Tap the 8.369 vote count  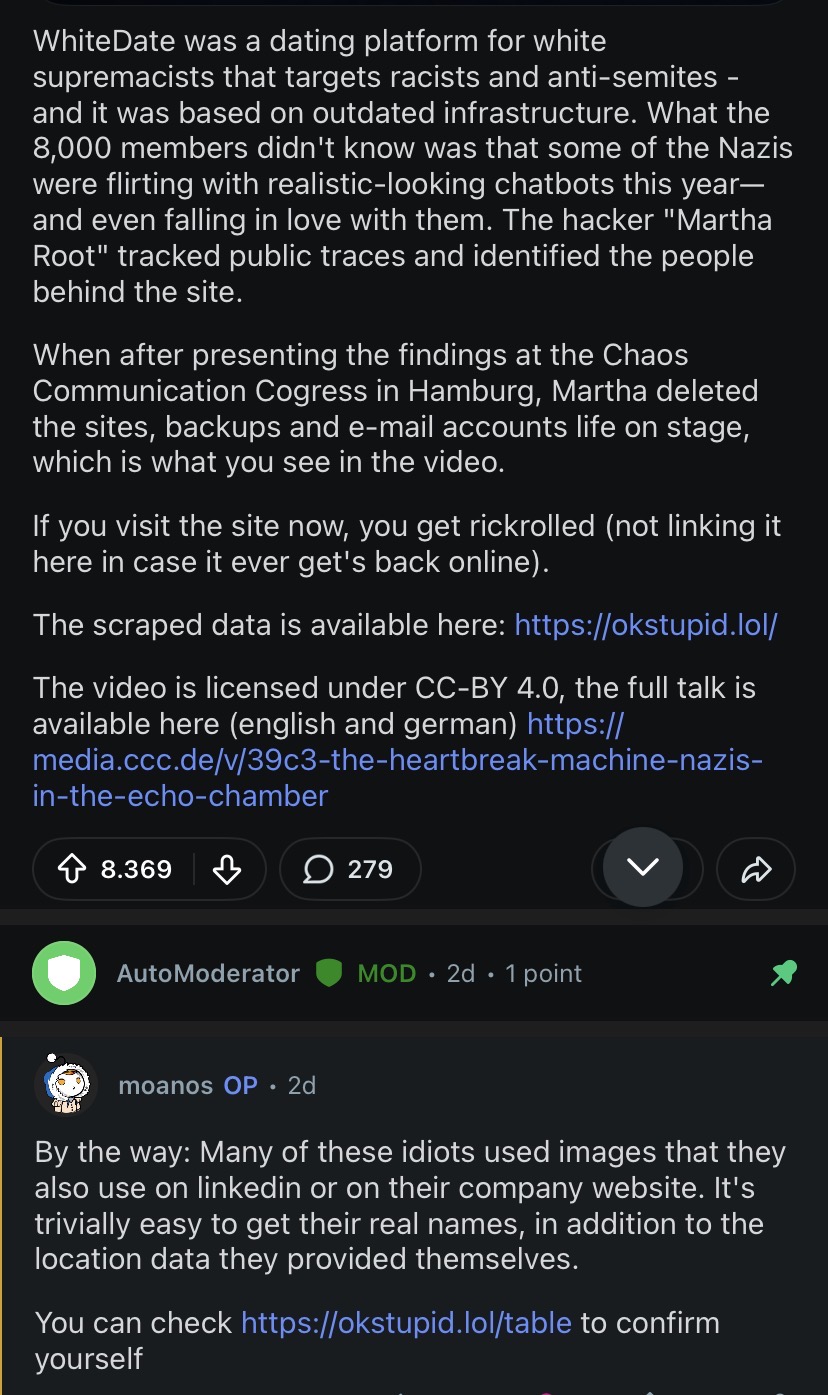point(136,869)
